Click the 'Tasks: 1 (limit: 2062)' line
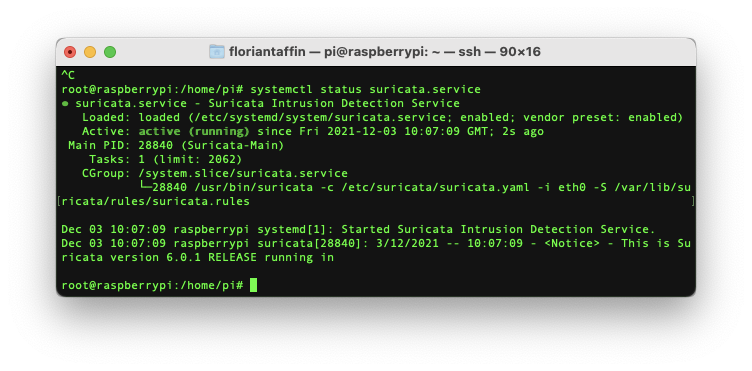The height and width of the screenshot is (371, 752). (165, 159)
